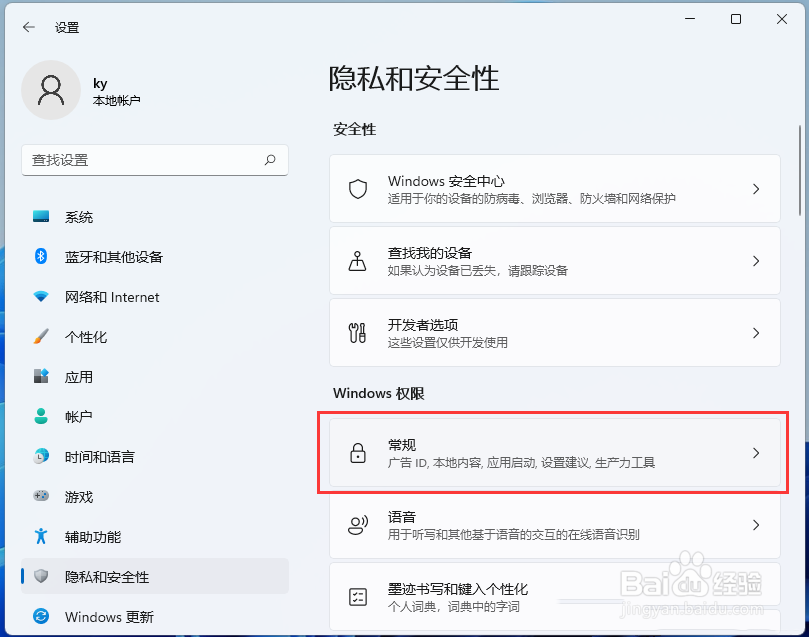The height and width of the screenshot is (637, 809).
Task: Open the 查找我的设备 card
Action: [555, 261]
